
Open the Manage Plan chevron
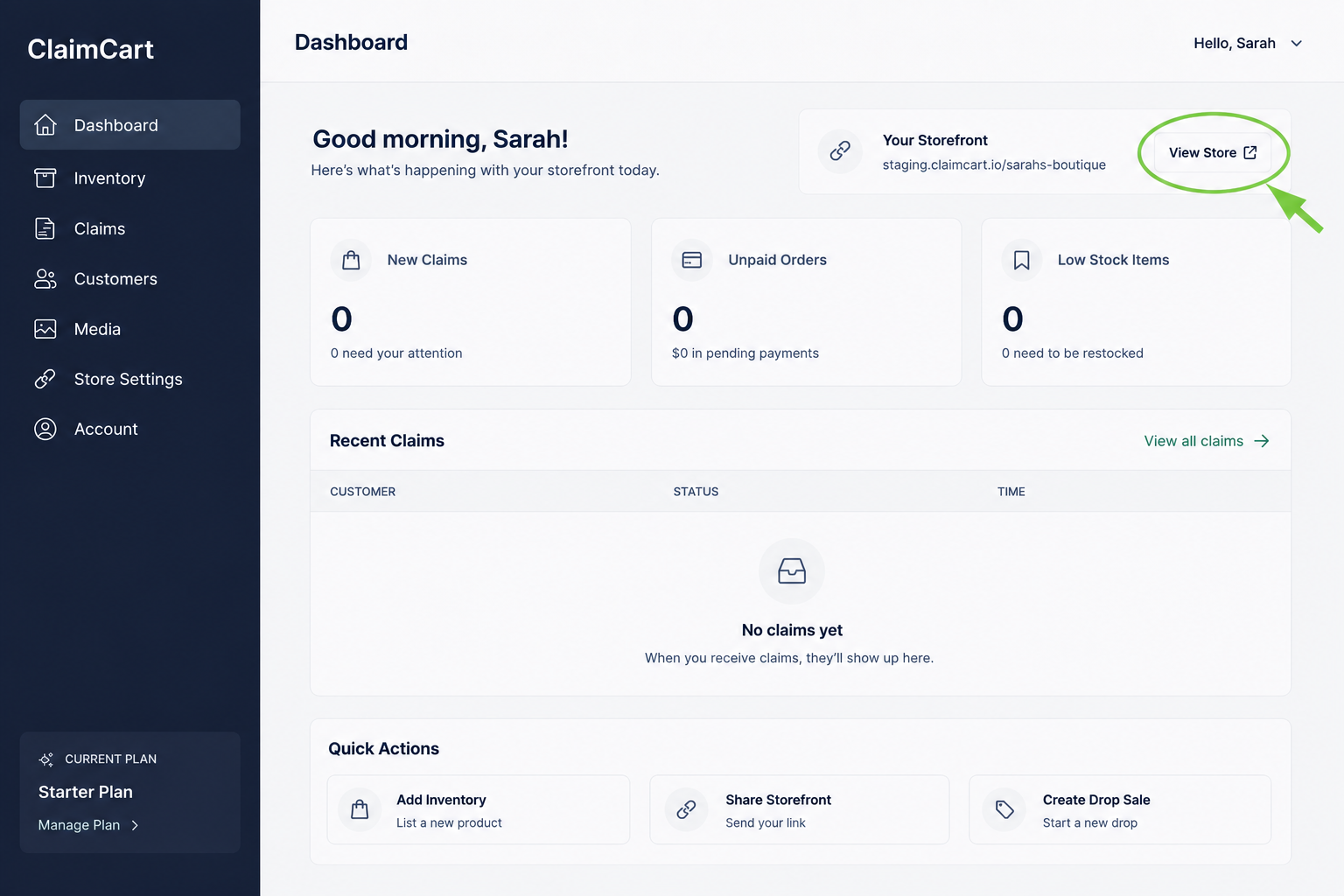click(135, 825)
